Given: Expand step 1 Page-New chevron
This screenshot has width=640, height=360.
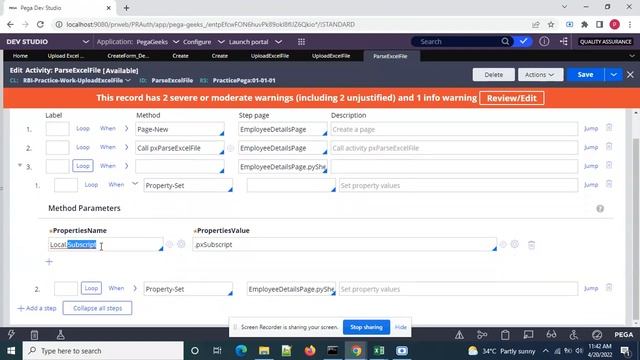Looking at the screenshot, I should (127, 128).
